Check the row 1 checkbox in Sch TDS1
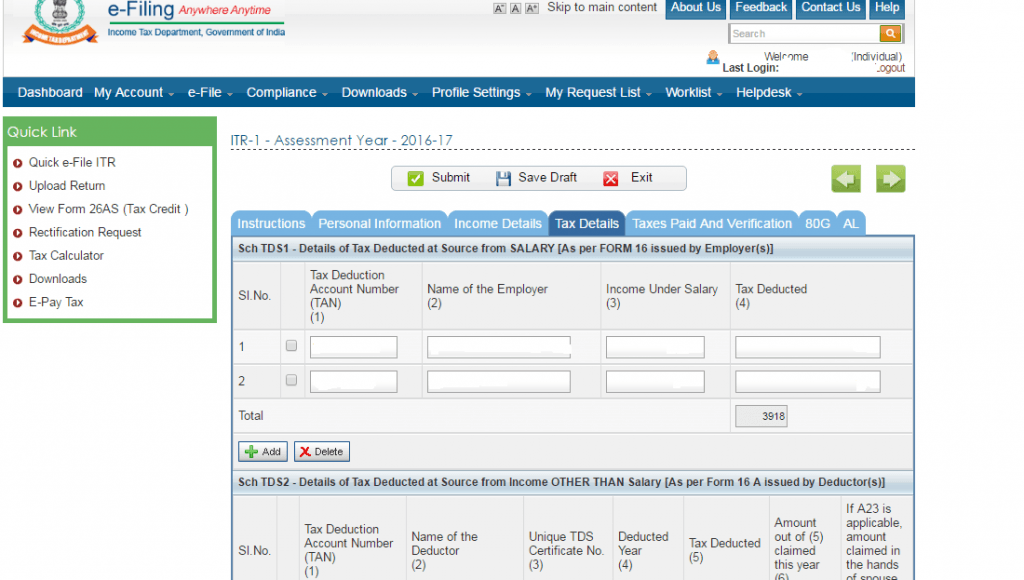 291,346
